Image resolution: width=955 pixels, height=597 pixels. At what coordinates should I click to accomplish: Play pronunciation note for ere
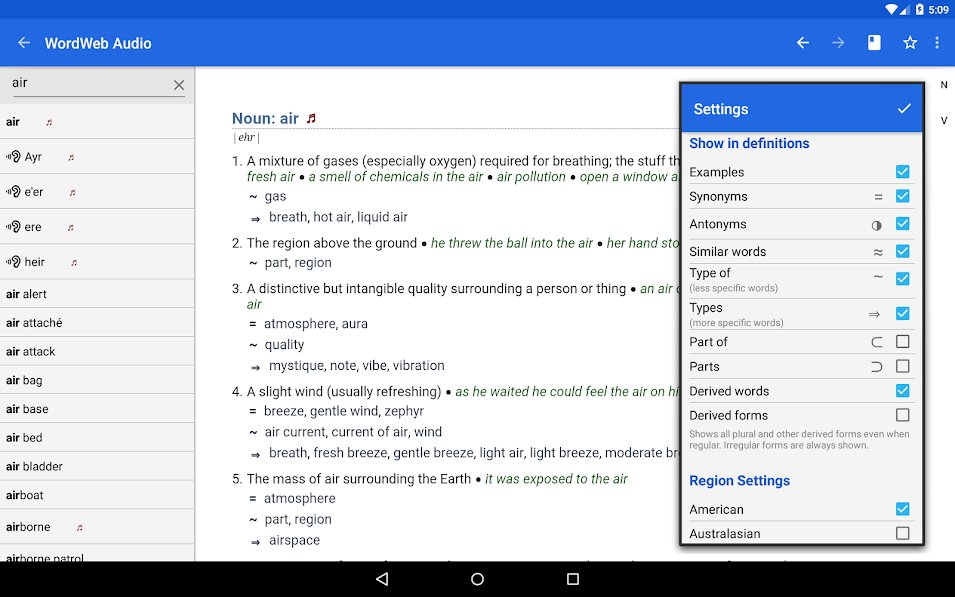tap(71, 228)
